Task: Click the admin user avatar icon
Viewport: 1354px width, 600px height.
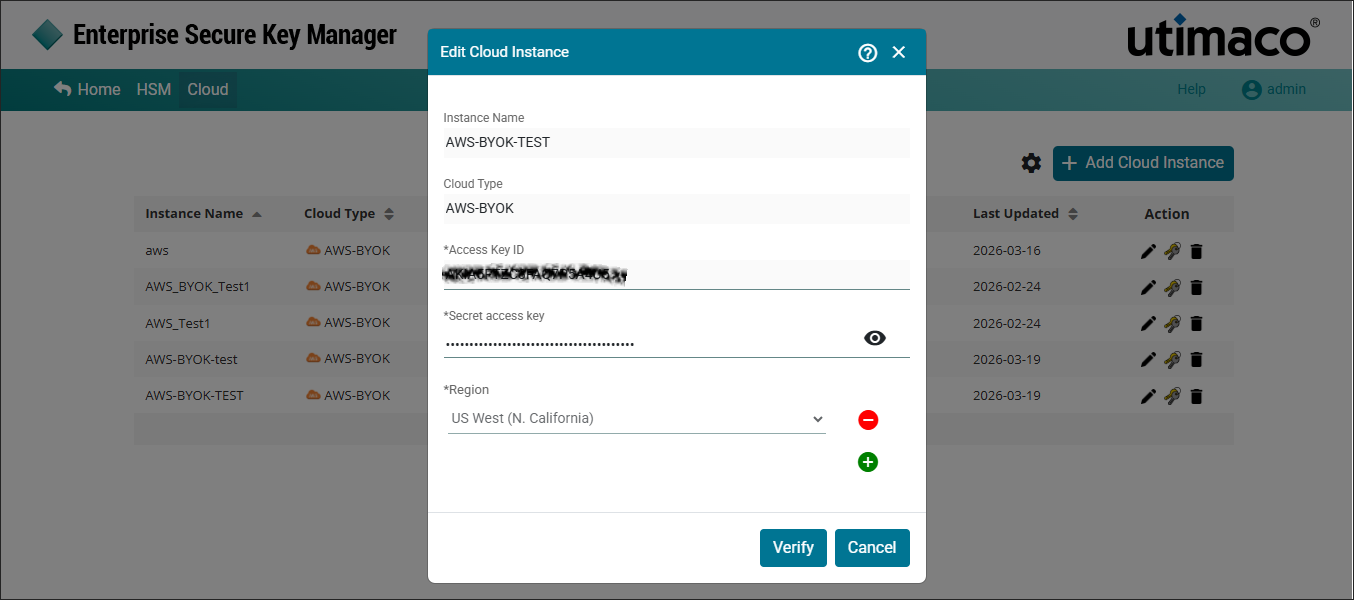Action: (x=1252, y=90)
